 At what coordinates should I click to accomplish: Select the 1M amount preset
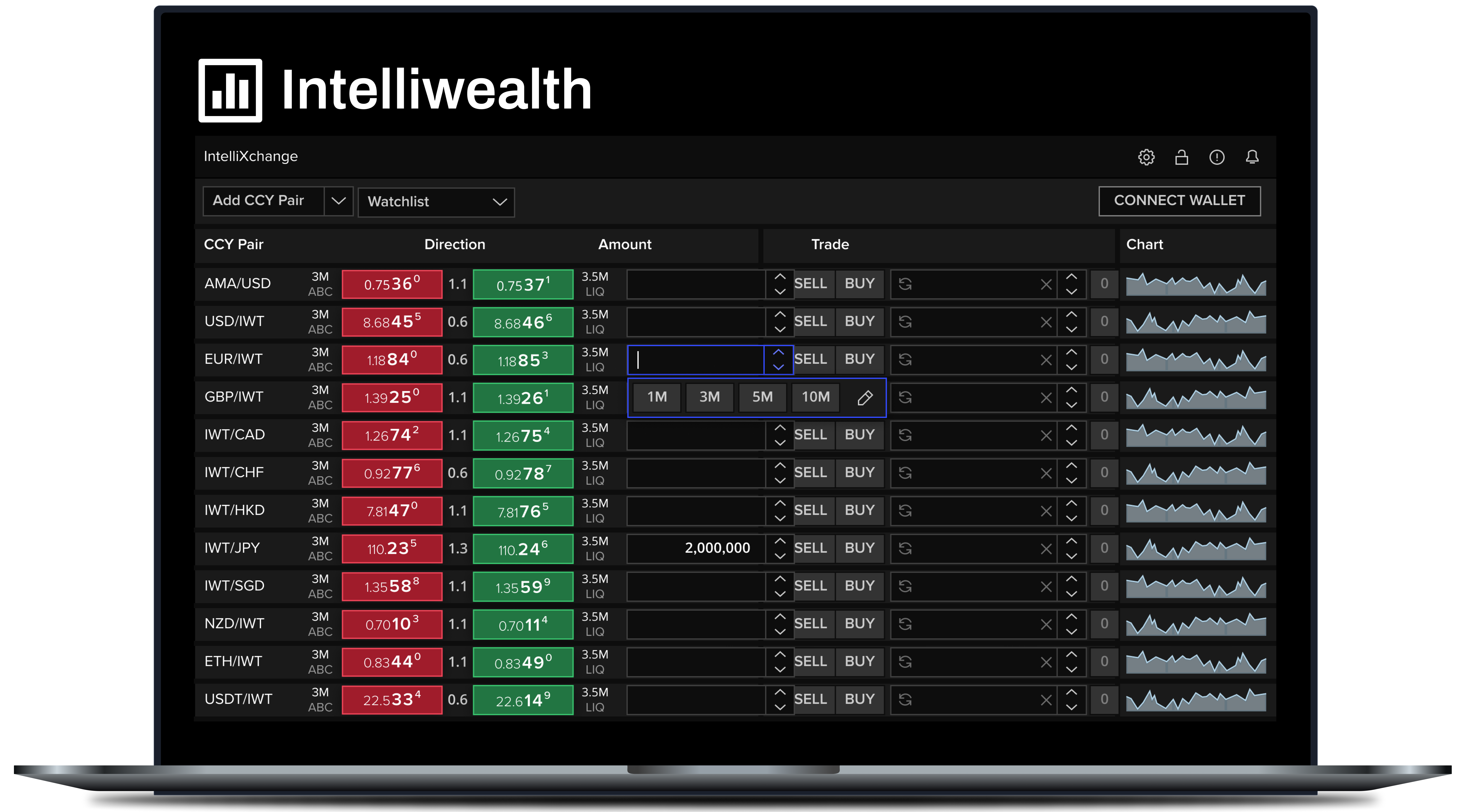[x=657, y=397]
